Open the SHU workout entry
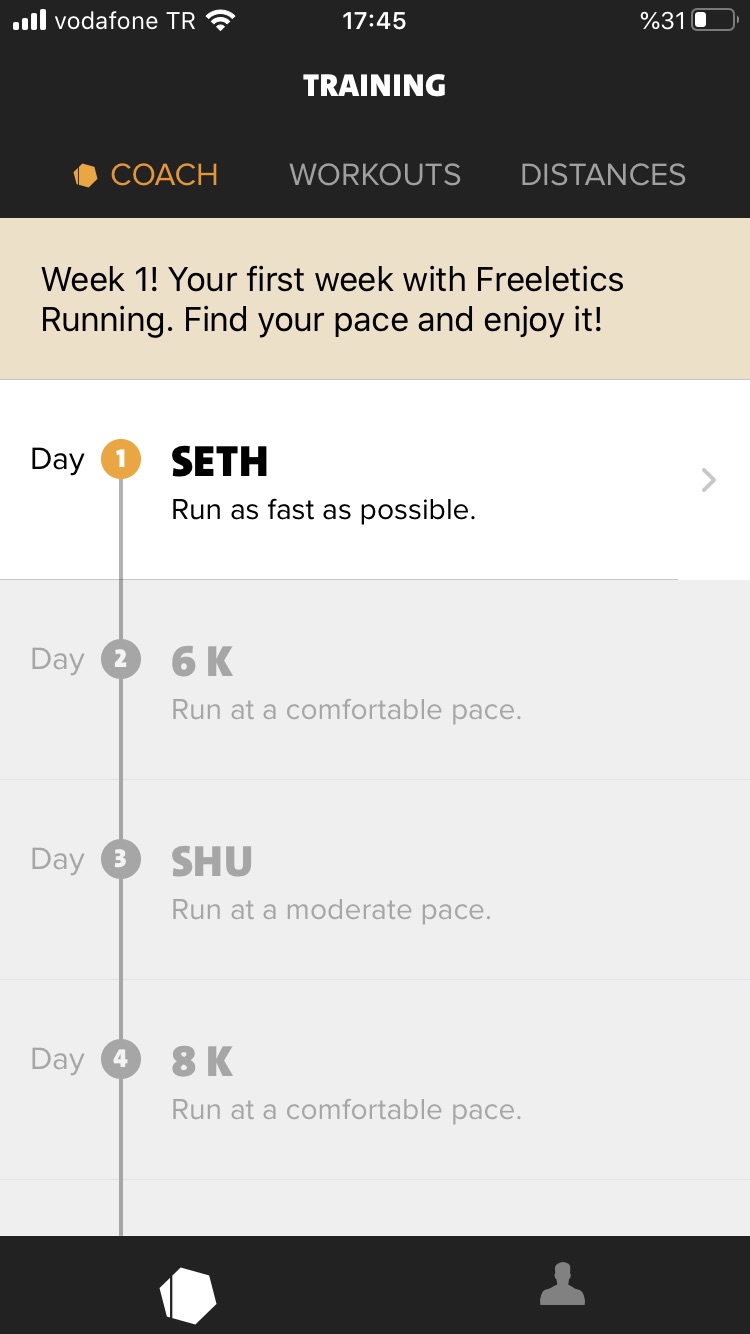The height and width of the screenshot is (1334, 750). point(212,862)
